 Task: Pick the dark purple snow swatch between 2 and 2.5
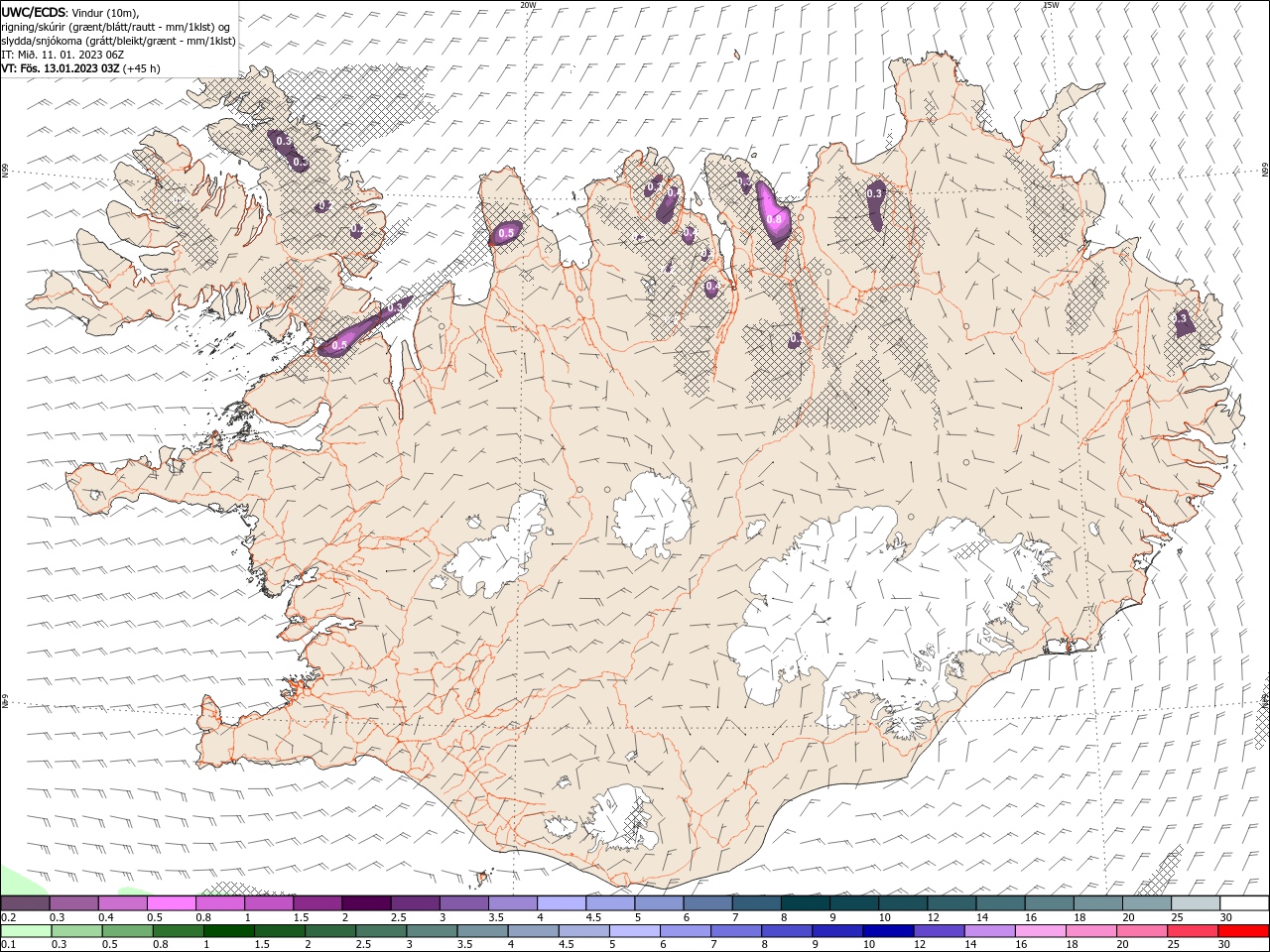[366, 902]
